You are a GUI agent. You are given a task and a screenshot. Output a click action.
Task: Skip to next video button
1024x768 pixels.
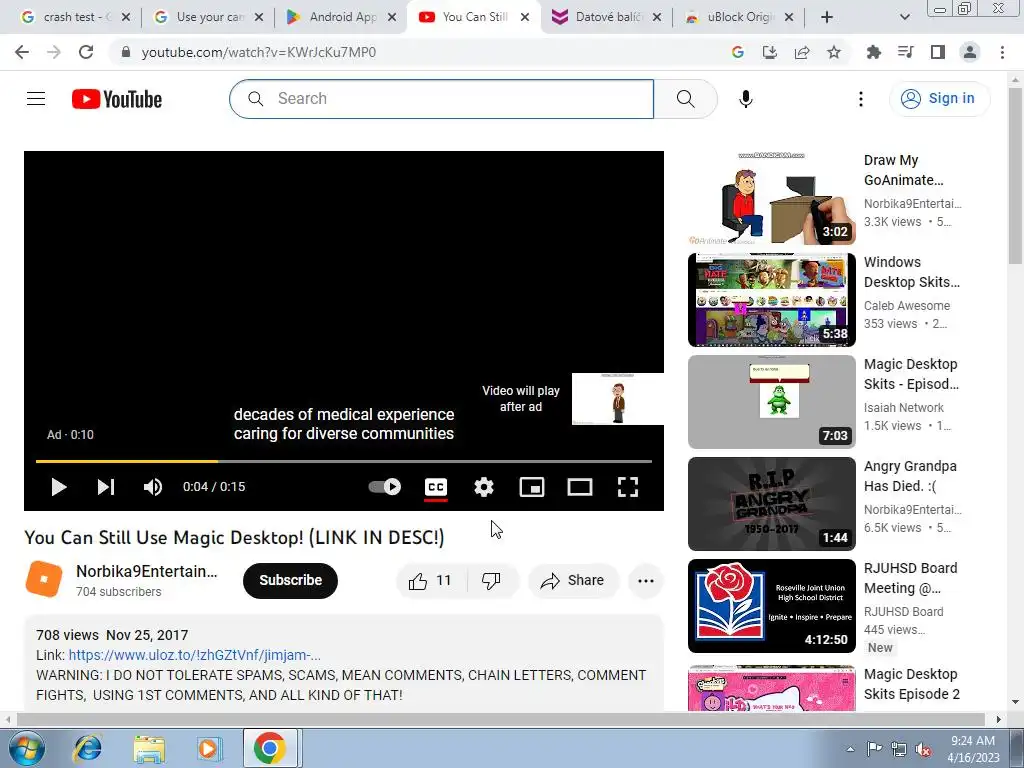click(x=106, y=487)
